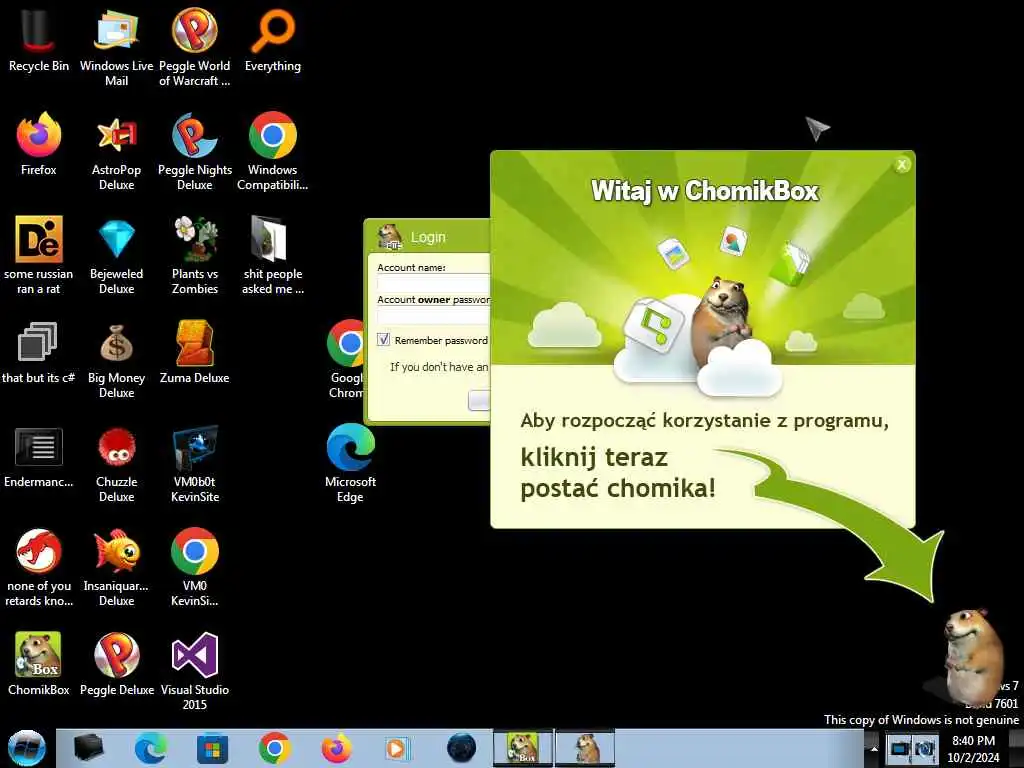1024x768 pixels.
Task: Launch Microsoft Edge from the taskbar
Action: point(150,748)
